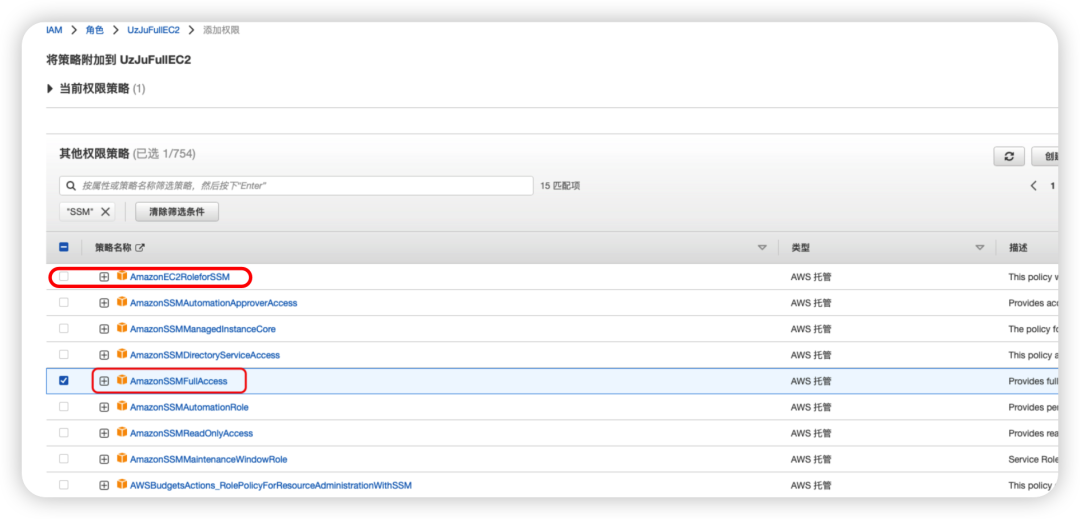
Task: Click orange policy icon for AmazonSSMAutomationRole
Action: 122,406
